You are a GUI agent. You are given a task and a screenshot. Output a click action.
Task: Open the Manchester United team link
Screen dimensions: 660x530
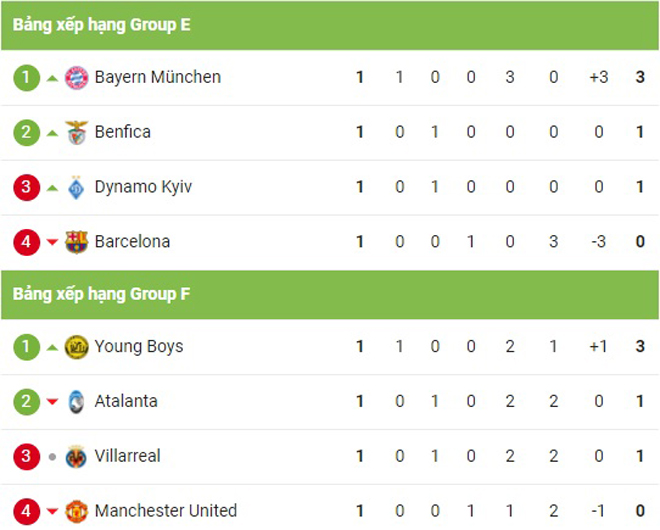[166, 511]
